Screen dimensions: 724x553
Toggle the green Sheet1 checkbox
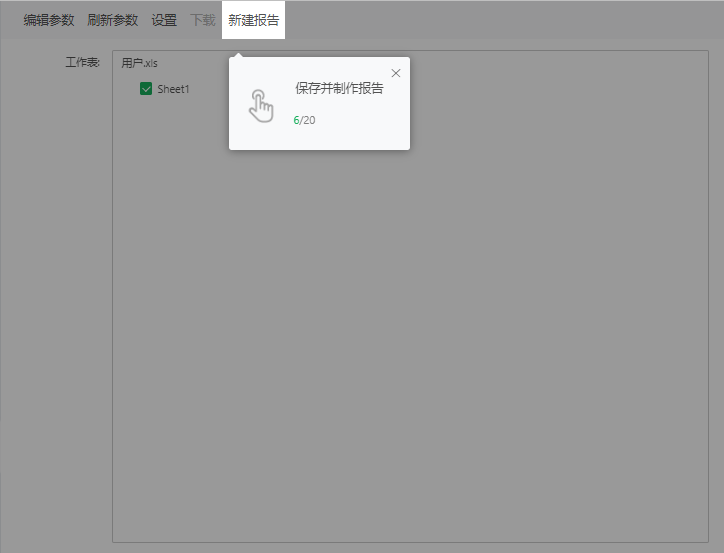(146, 89)
